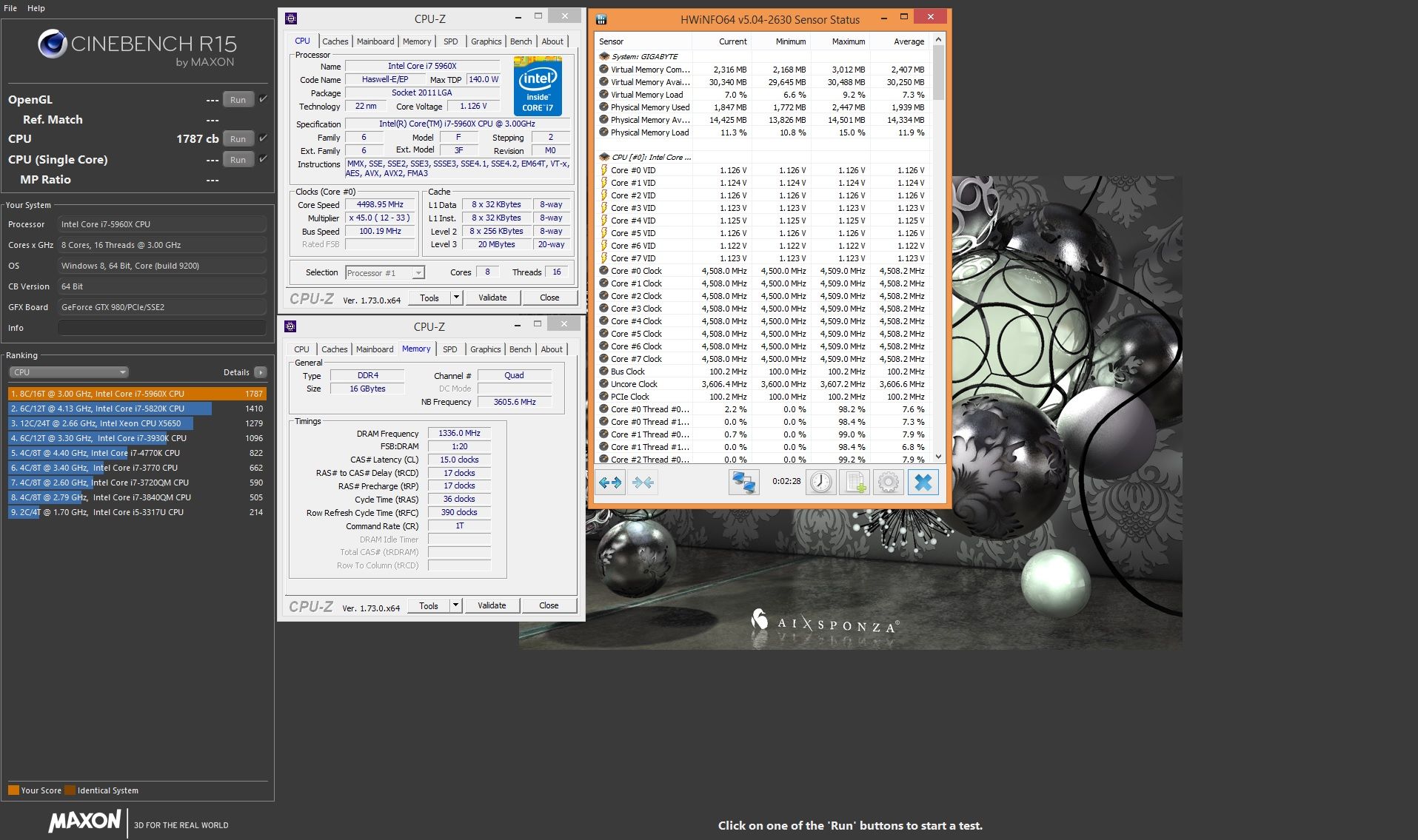This screenshot has width=1418, height=840.
Task: Open HWiNFO sensor settings gear icon
Action: click(x=888, y=483)
